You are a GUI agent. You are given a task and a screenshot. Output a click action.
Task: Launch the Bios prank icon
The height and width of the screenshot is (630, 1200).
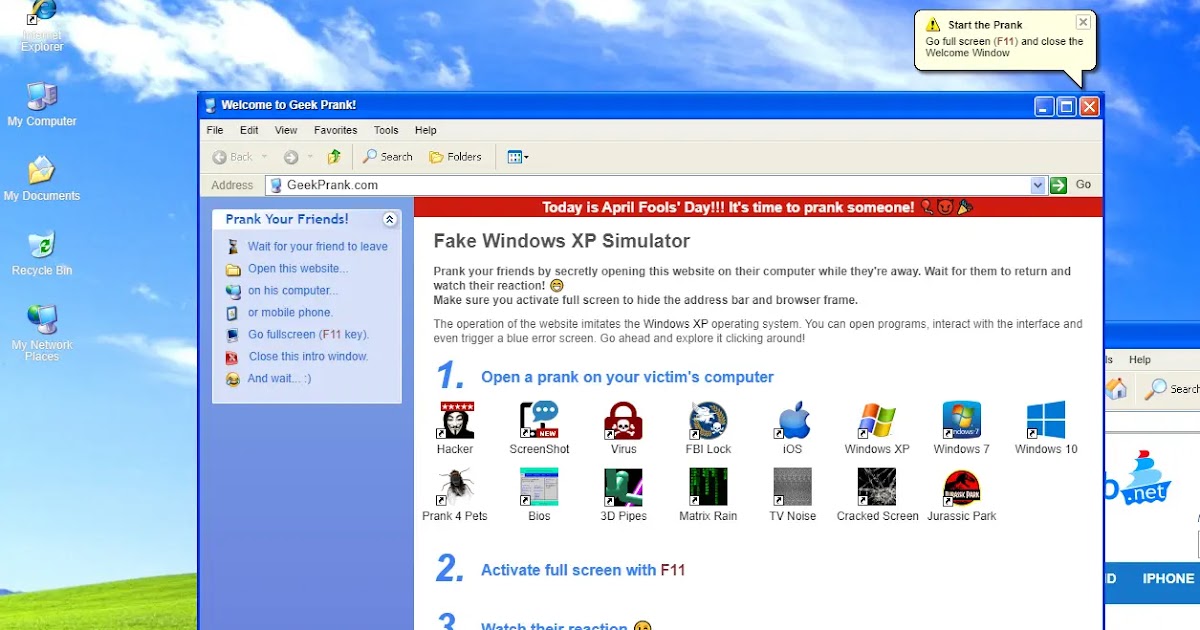click(x=539, y=488)
